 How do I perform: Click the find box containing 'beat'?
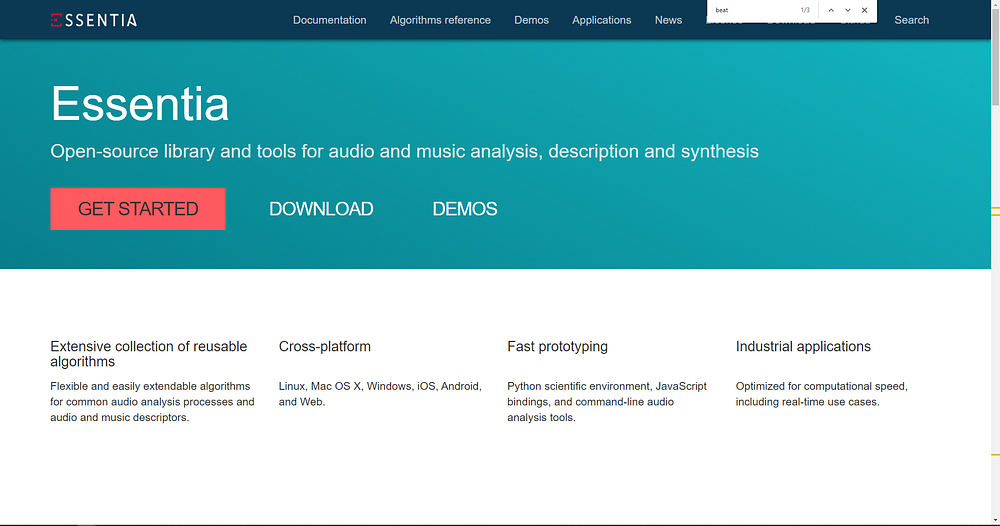point(754,10)
